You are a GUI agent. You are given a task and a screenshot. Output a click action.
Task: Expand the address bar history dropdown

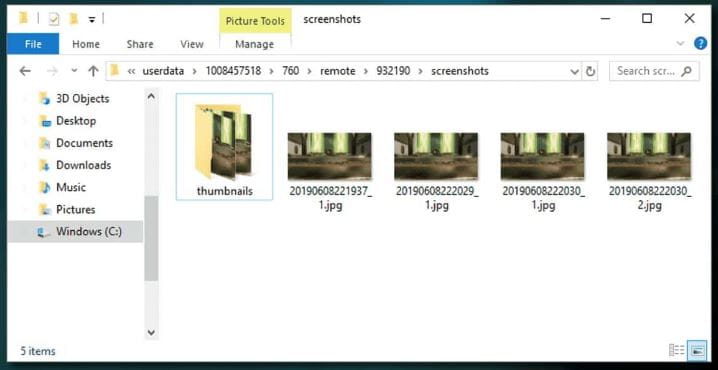tap(574, 71)
